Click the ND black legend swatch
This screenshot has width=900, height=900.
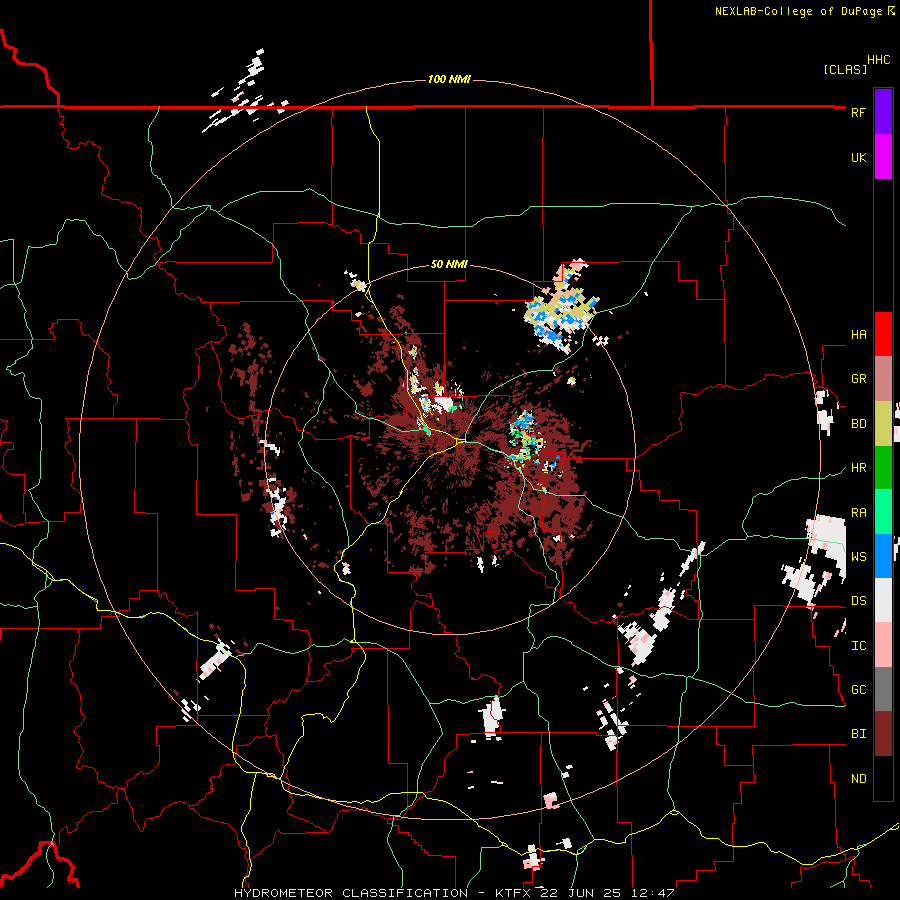pos(883,778)
